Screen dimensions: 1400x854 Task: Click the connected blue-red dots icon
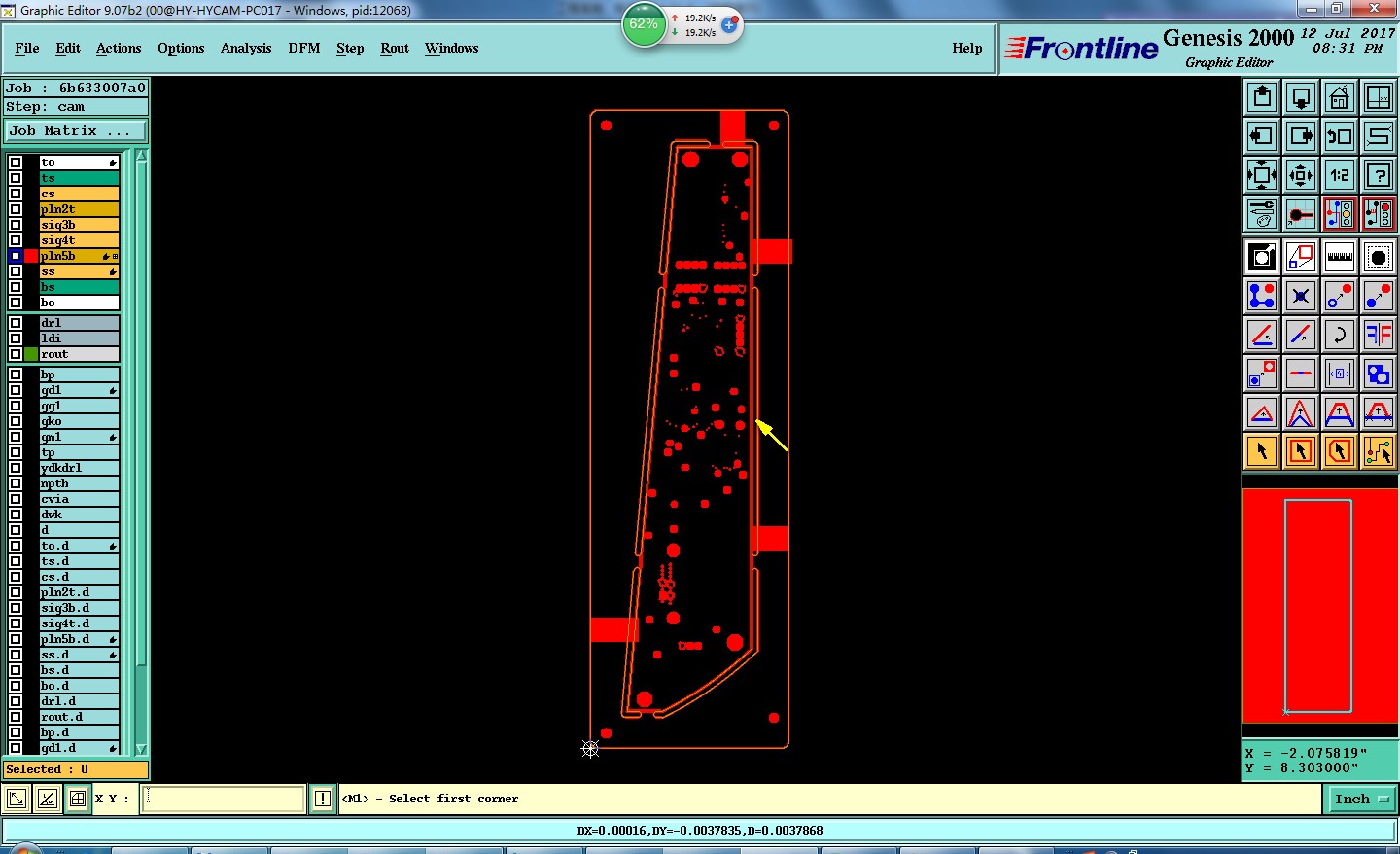coord(1262,296)
